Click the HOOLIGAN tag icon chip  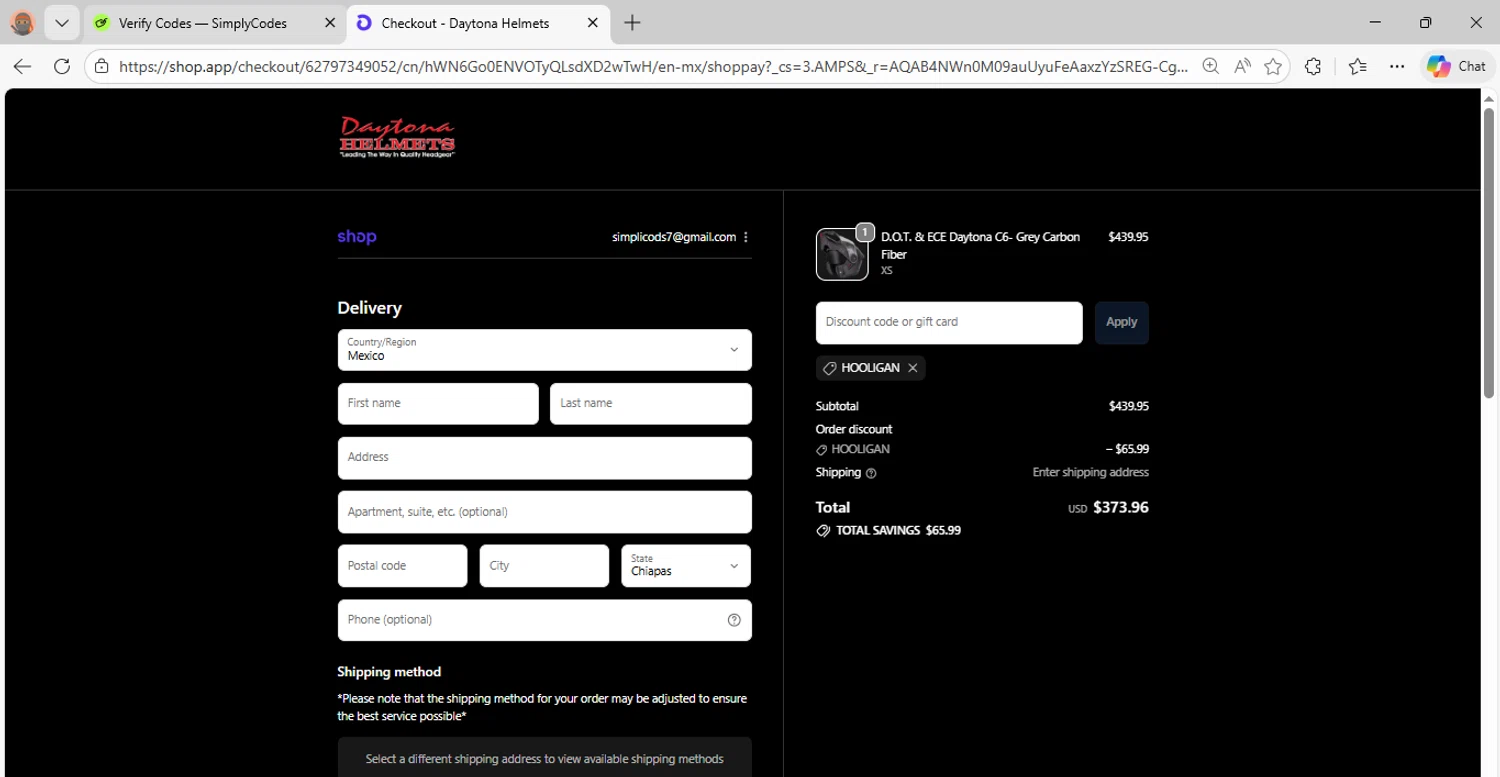click(x=829, y=368)
